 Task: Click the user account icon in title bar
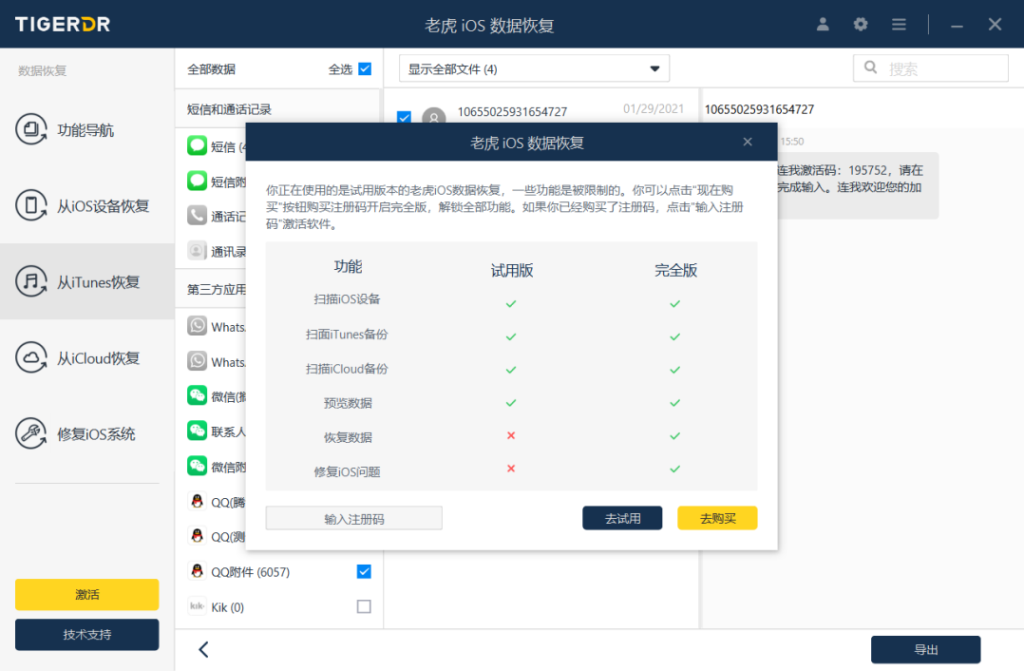coord(823,24)
